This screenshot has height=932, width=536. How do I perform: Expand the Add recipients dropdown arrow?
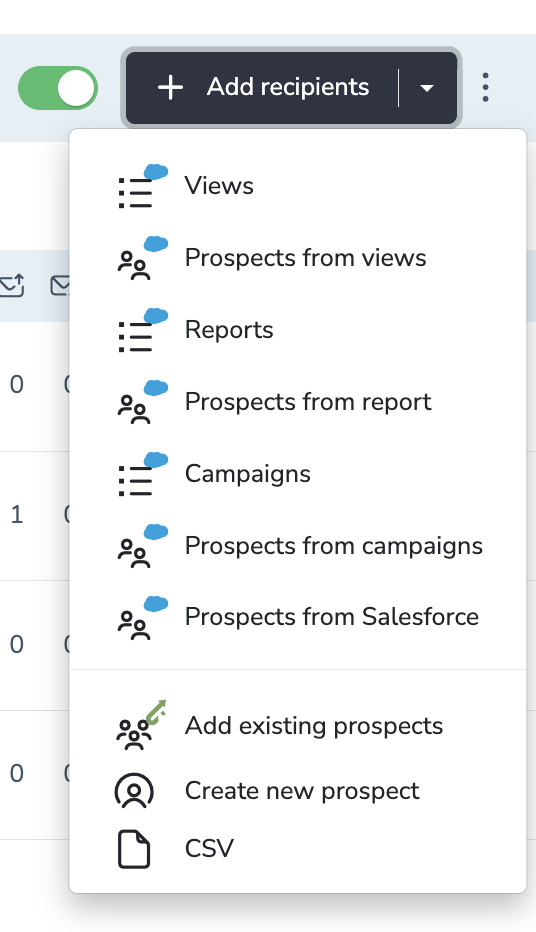point(427,88)
